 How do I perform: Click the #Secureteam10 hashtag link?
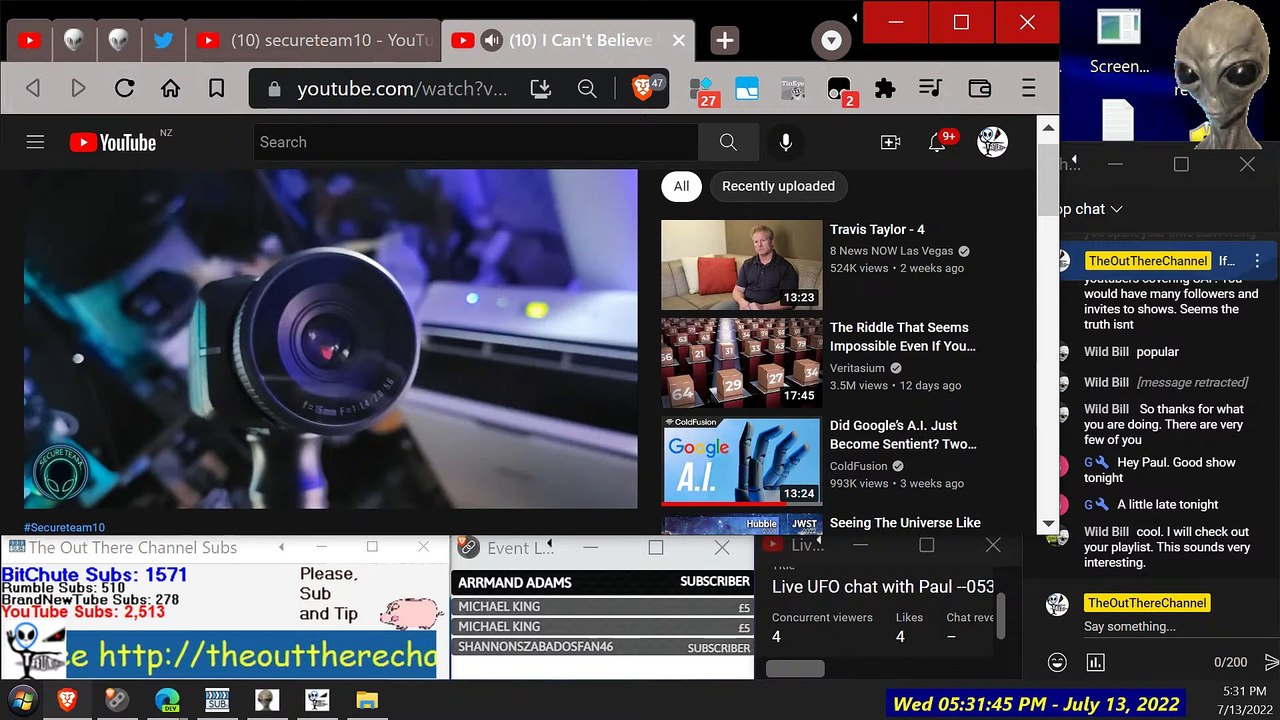(64, 527)
